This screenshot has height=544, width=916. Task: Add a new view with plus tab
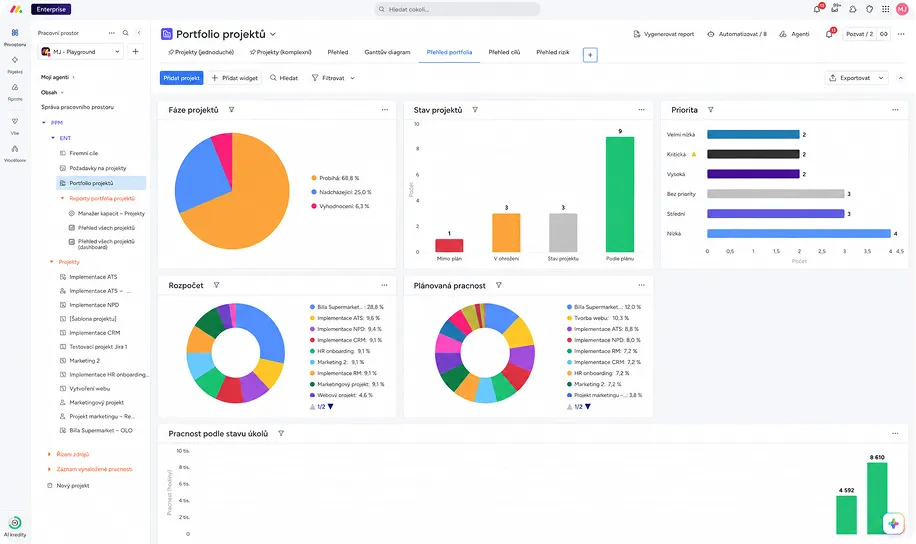[x=590, y=55]
